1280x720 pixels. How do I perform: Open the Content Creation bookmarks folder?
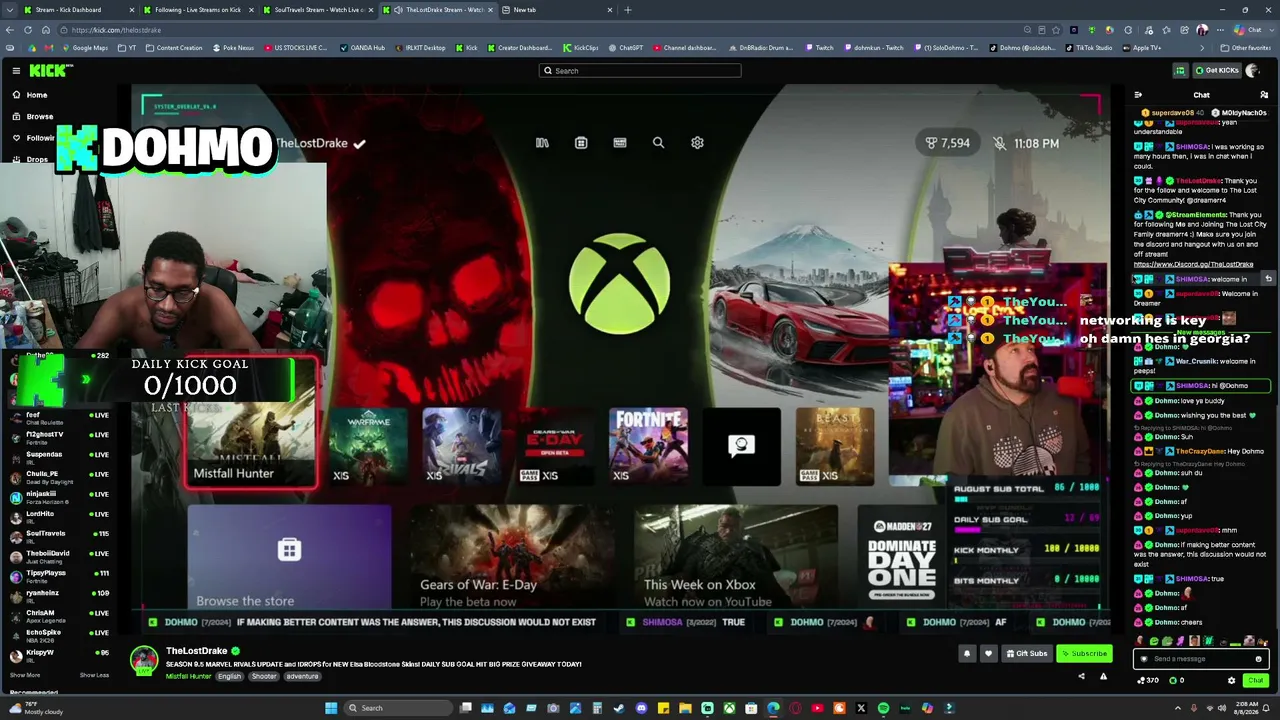[173, 48]
